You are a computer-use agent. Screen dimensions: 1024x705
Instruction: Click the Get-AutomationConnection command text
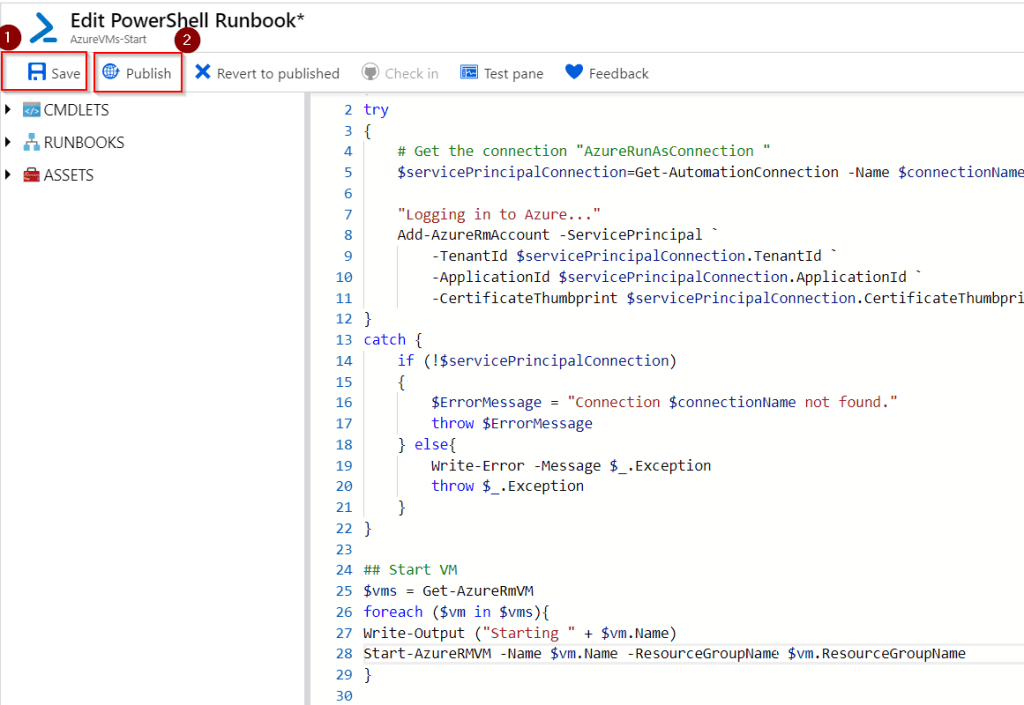point(737,172)
